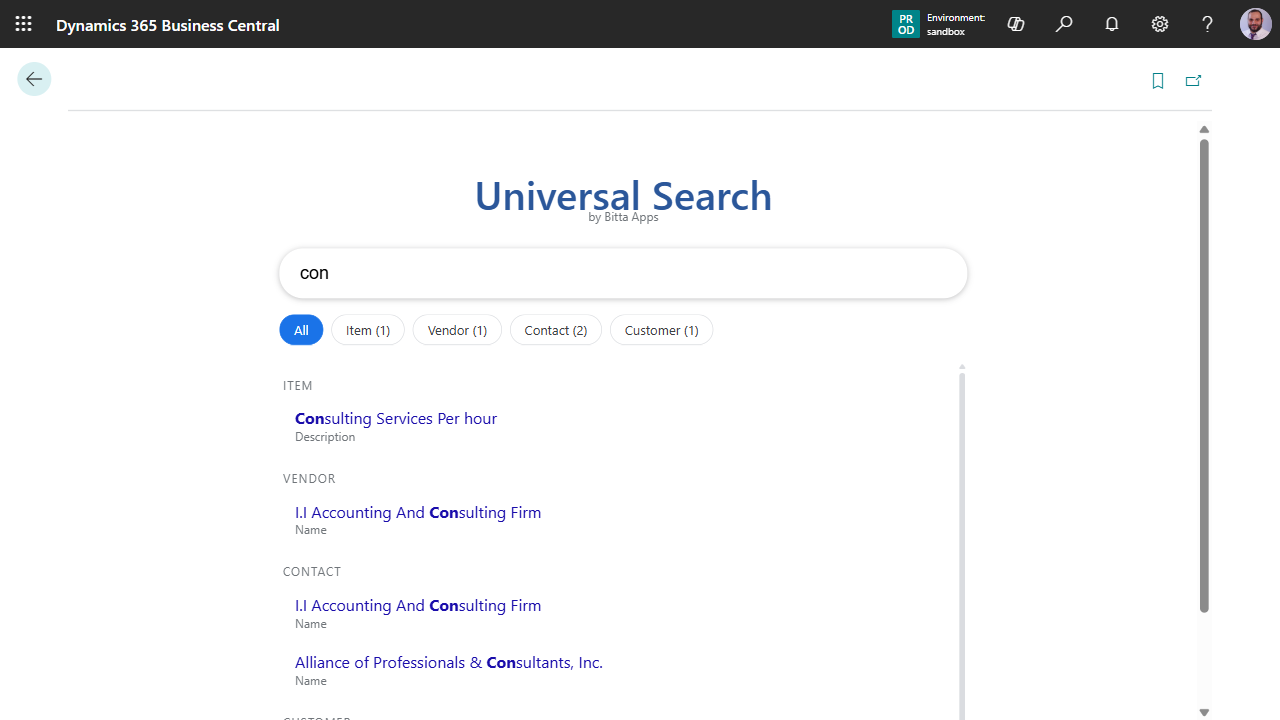Open Consulting Services Per hour item
This screenshot has height=720, width=1280.
pos(396,419)
